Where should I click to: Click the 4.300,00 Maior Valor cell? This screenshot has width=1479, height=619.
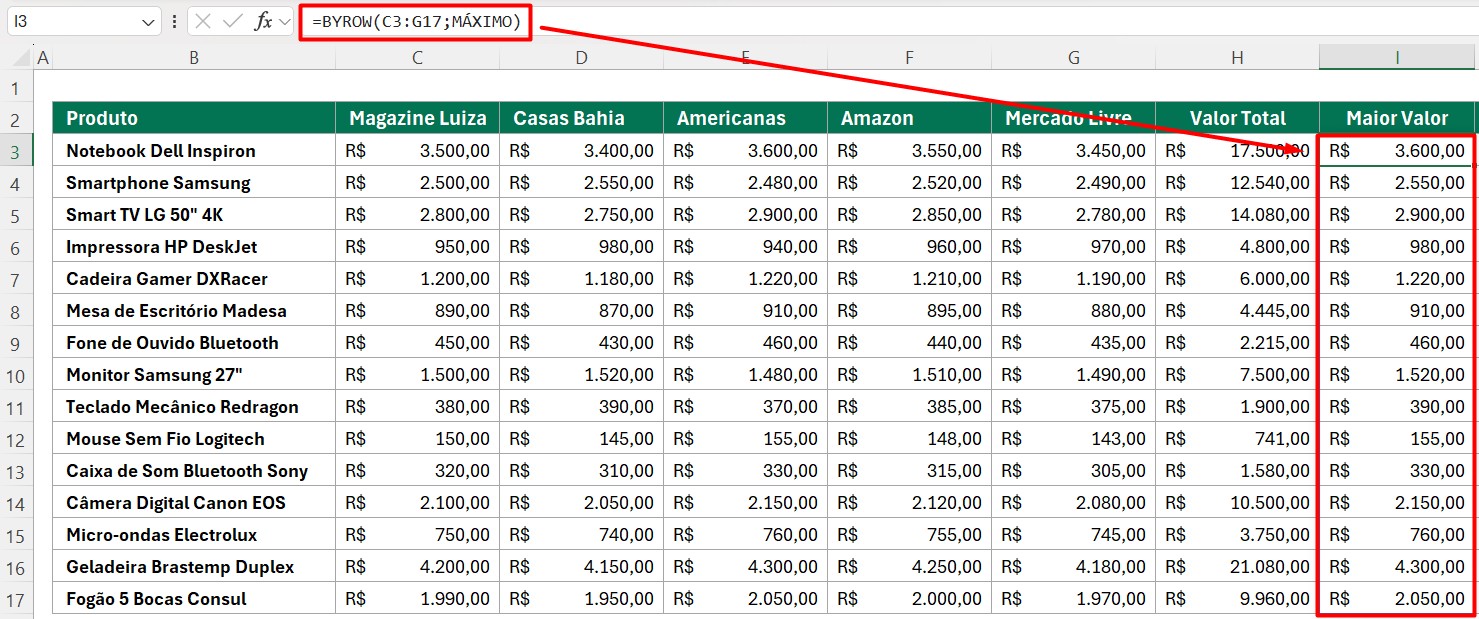tap(1397, 567)
